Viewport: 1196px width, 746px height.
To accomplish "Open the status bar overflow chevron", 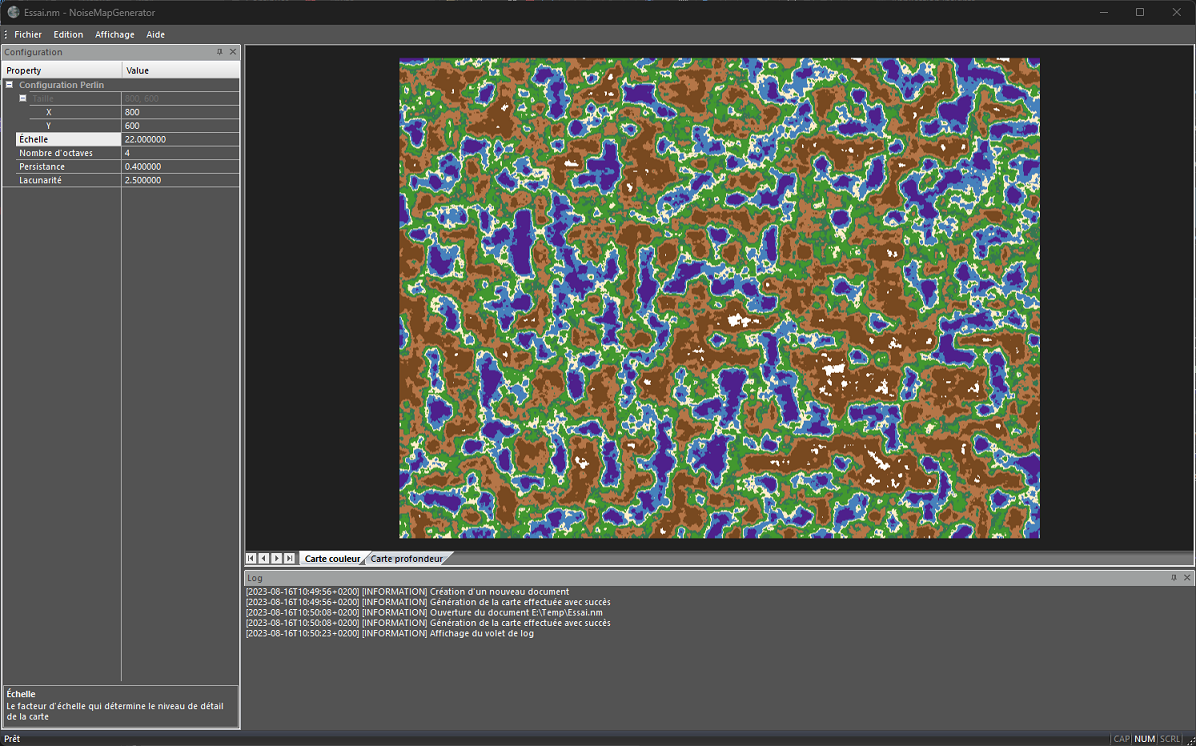I will coord(1186,738).
